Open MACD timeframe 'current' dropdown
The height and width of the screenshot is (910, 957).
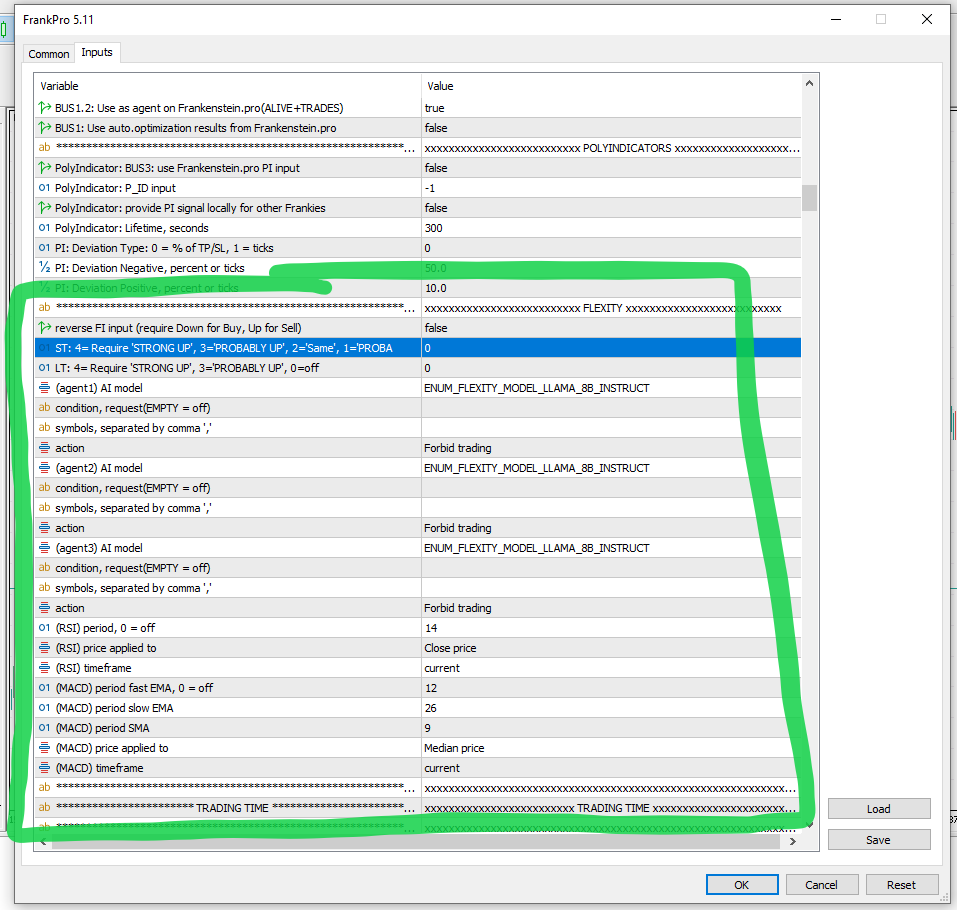611,768
